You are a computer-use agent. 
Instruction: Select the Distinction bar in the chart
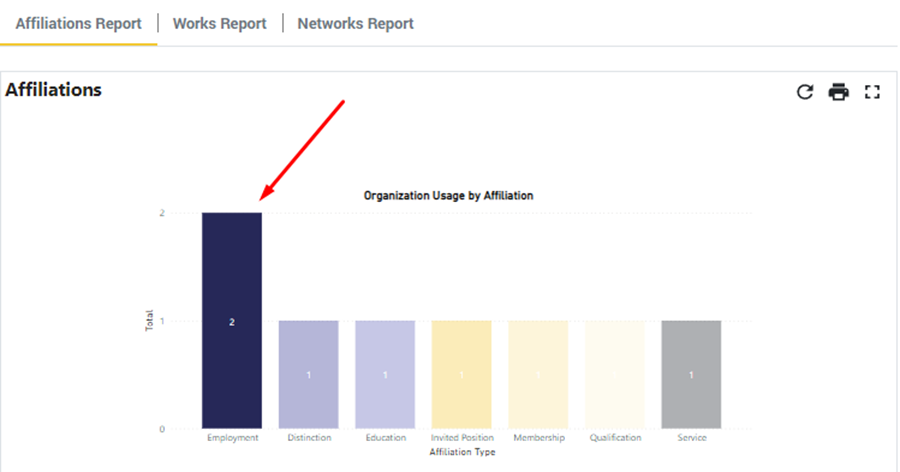coord(308,375)
